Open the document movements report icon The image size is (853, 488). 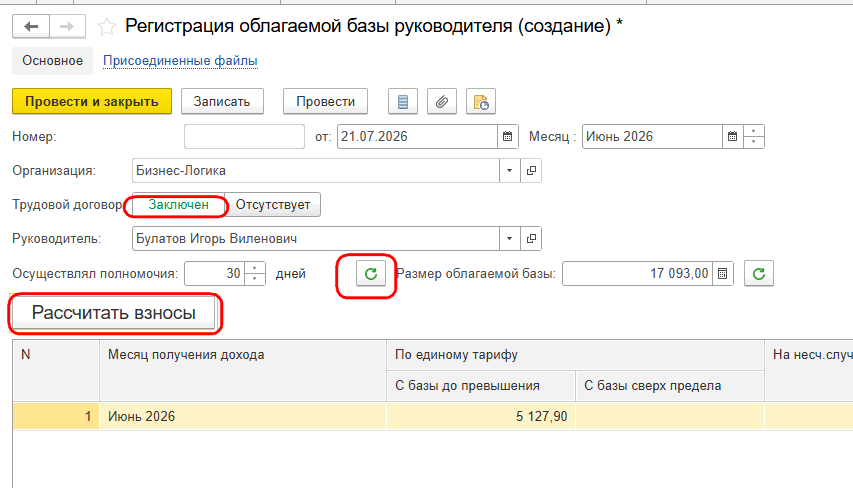click(x=403, y=102)
